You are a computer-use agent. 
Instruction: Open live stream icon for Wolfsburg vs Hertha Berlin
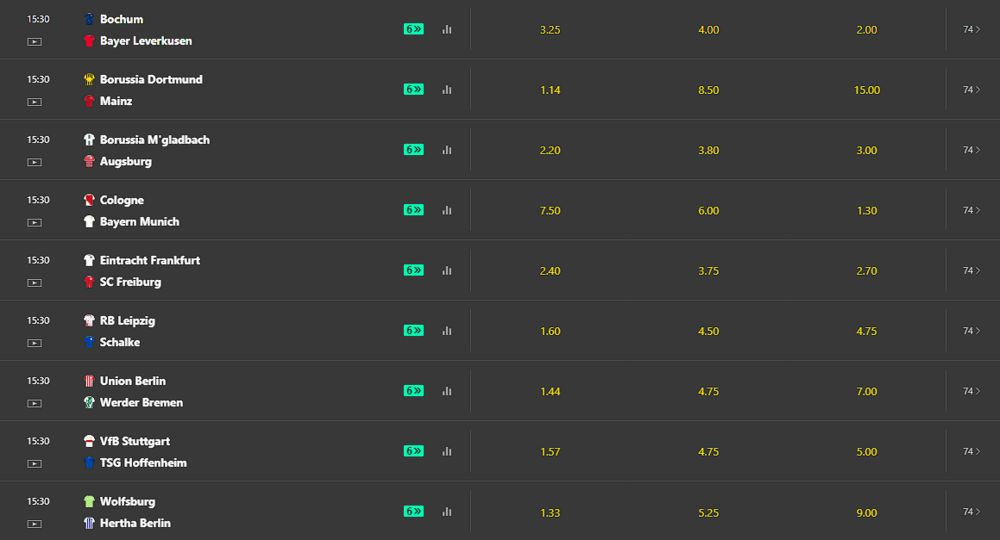pyautogui.click(x=34, y=524)
